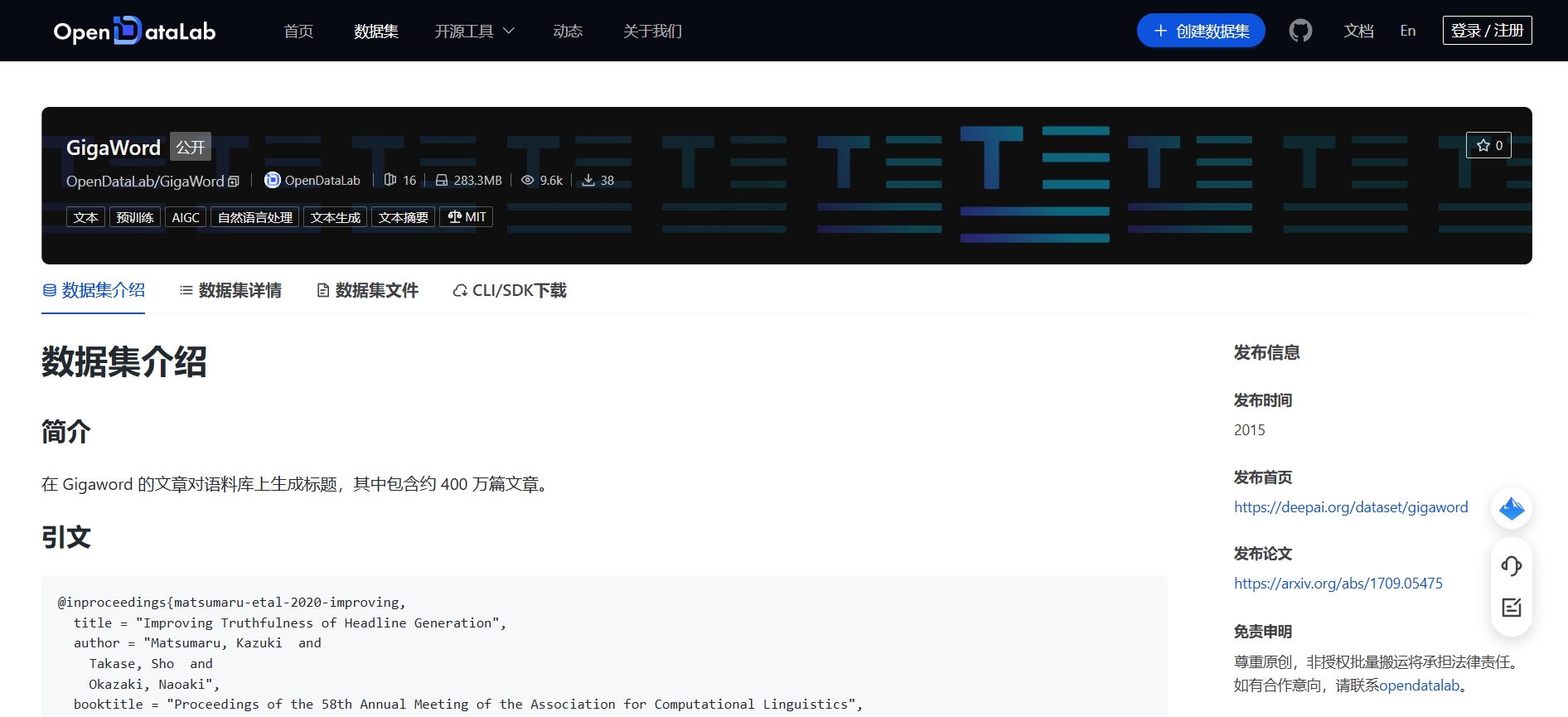The image size is (1568, 717).
Task: Click the @inproceedings citation line
Action: tap(232, 603)
